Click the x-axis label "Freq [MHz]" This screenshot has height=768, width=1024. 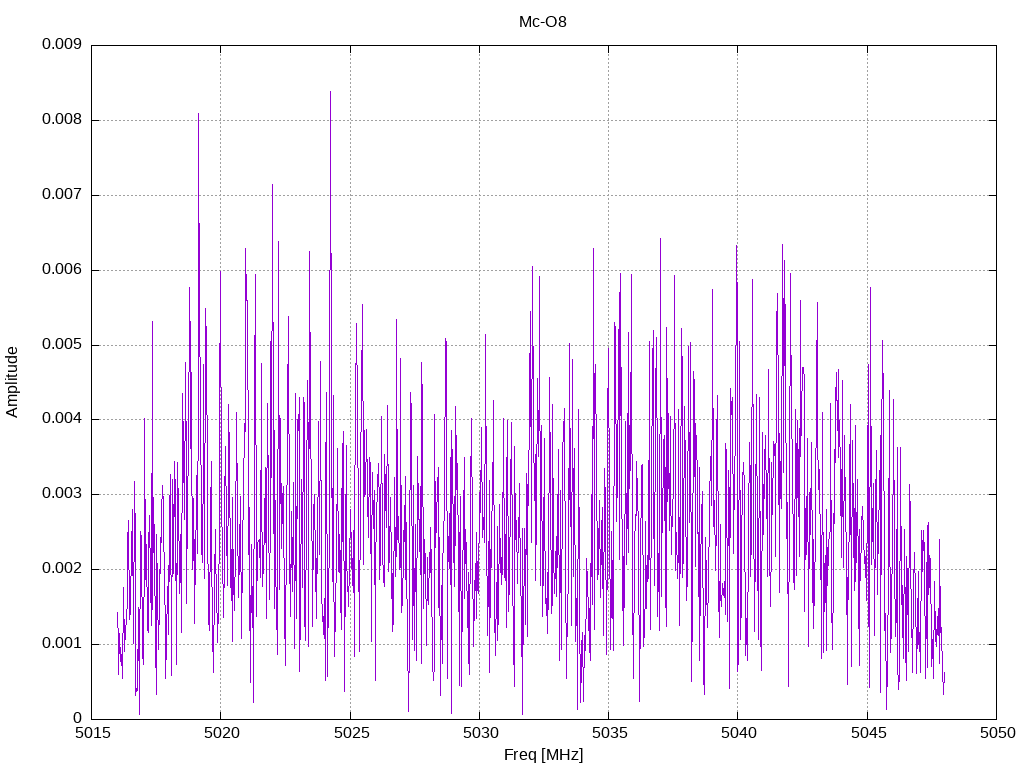pyautogui.click(x=543, y=755)
